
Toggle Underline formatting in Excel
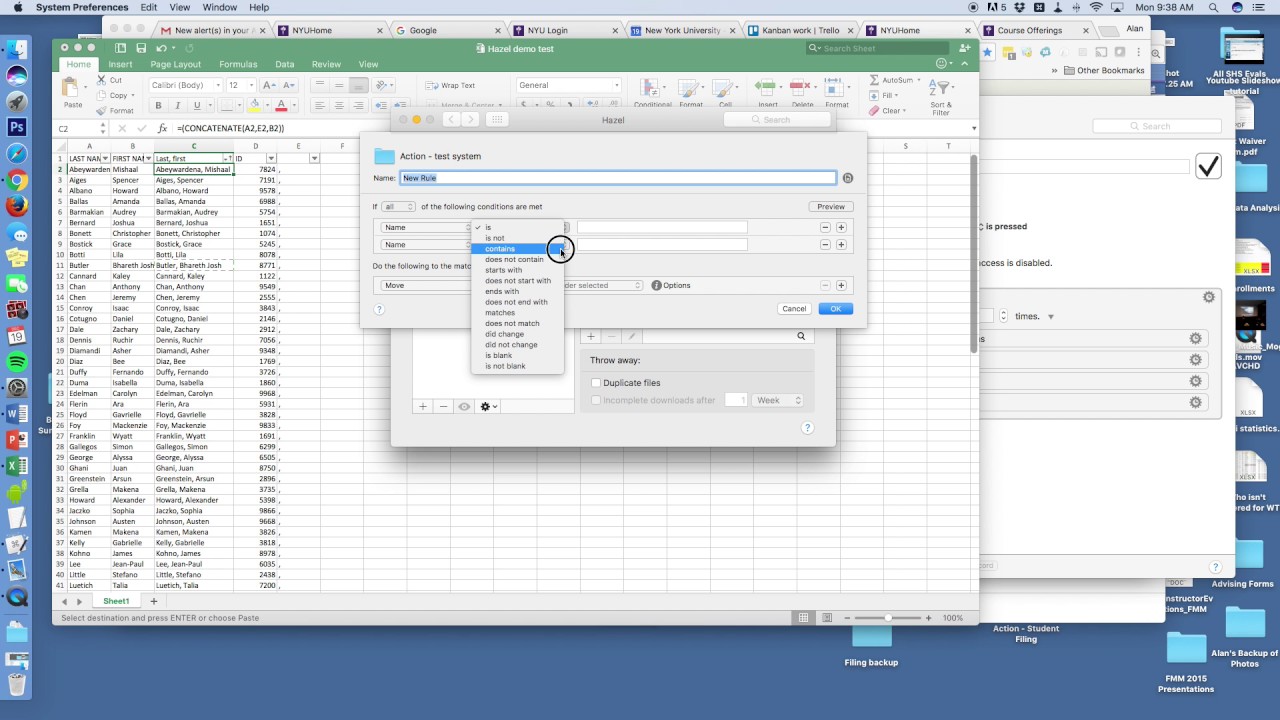coord(196,105)
